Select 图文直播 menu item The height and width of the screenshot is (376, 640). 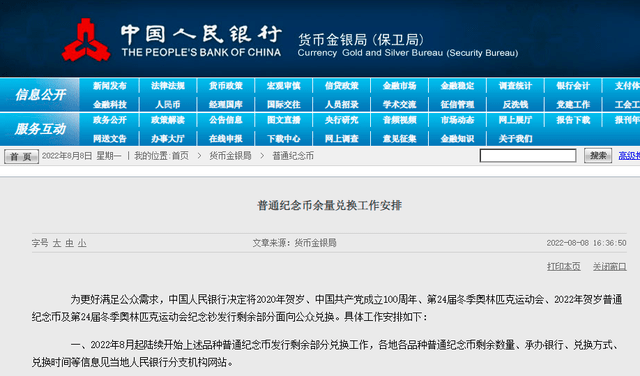coord(284,120)
